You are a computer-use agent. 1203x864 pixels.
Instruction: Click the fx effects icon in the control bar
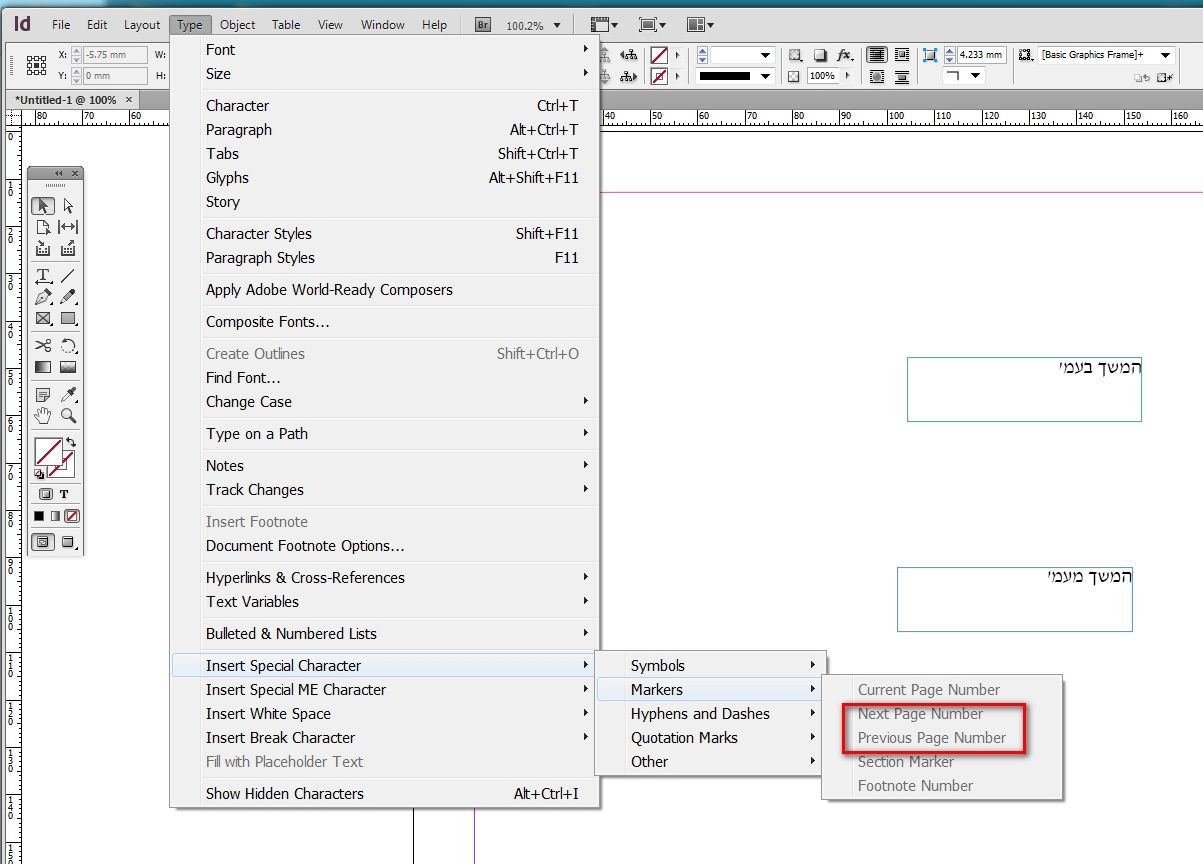844,55
